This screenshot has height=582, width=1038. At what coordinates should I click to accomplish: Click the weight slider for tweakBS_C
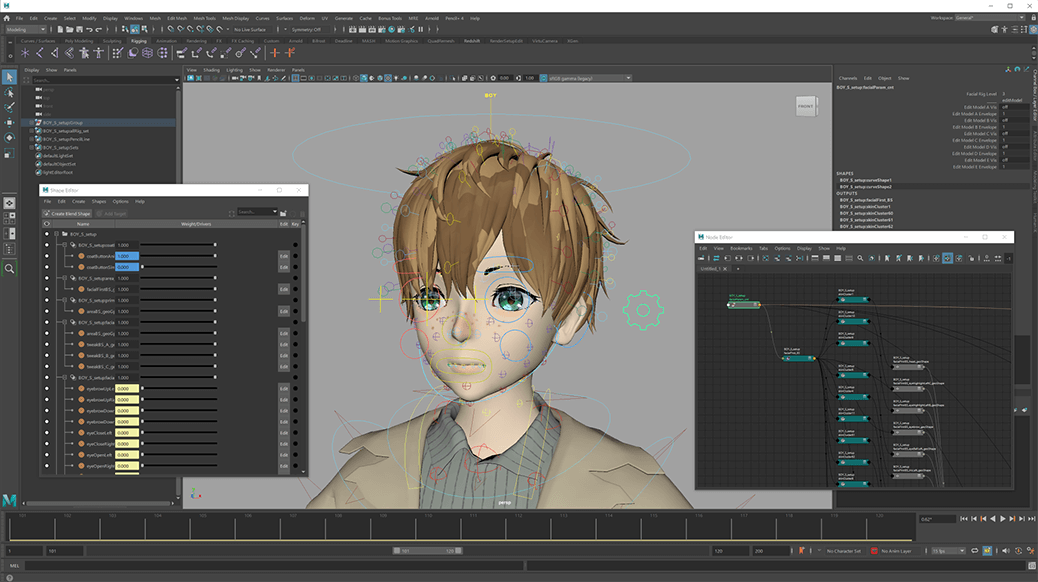tap(179, 367)
